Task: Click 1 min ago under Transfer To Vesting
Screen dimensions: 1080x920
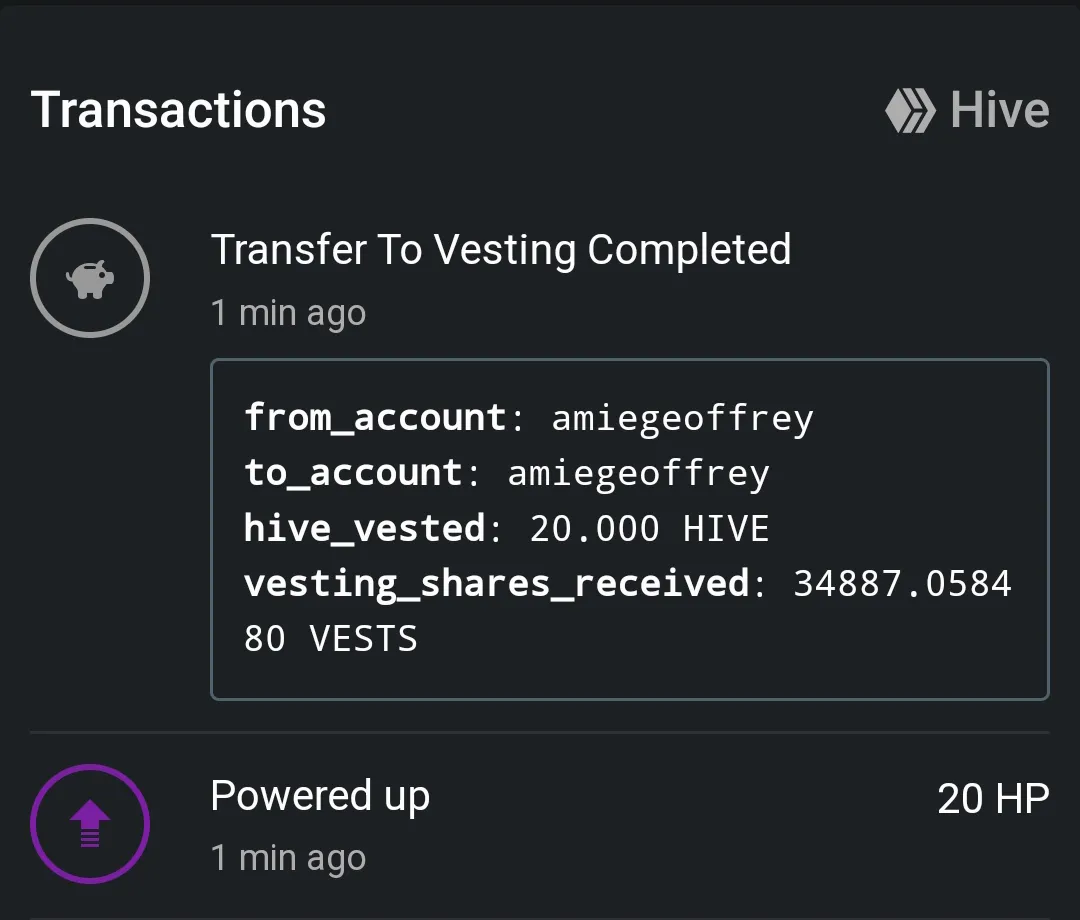Action: pyautogui.click(x=288, y=313)
